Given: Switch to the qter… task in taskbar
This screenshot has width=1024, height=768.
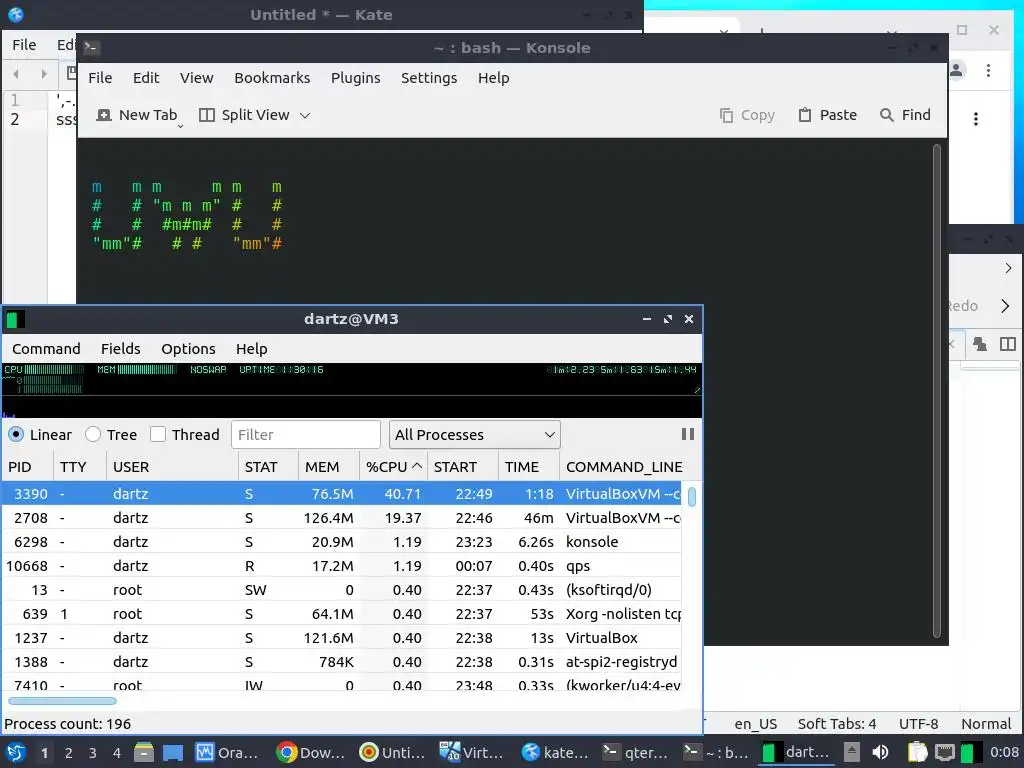Looking at the screenshot, I should tap(635, 753).
